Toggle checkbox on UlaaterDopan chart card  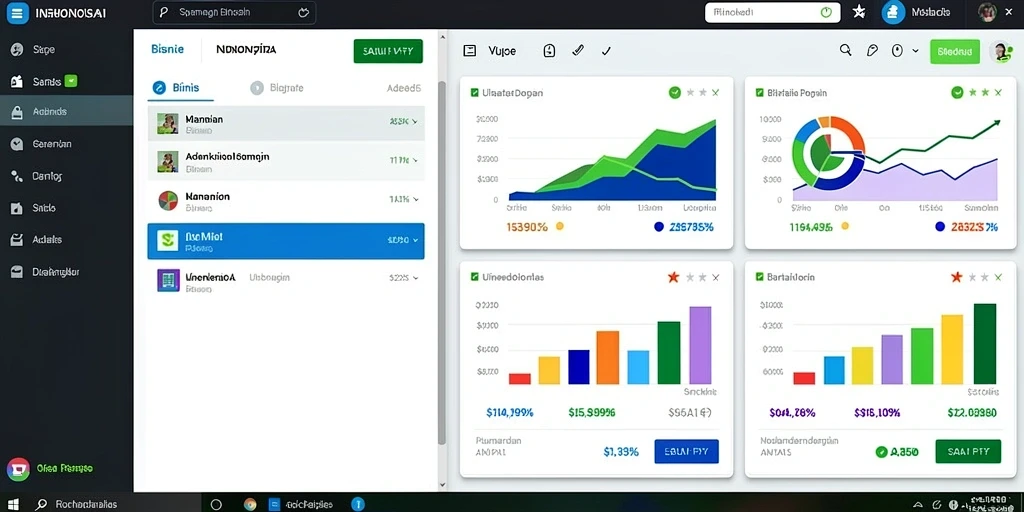475,93
